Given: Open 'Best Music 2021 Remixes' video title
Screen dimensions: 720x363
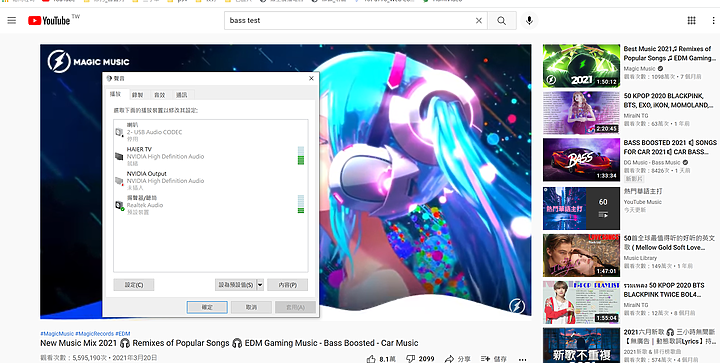Looking at the screenshot, I should point(669,53).
